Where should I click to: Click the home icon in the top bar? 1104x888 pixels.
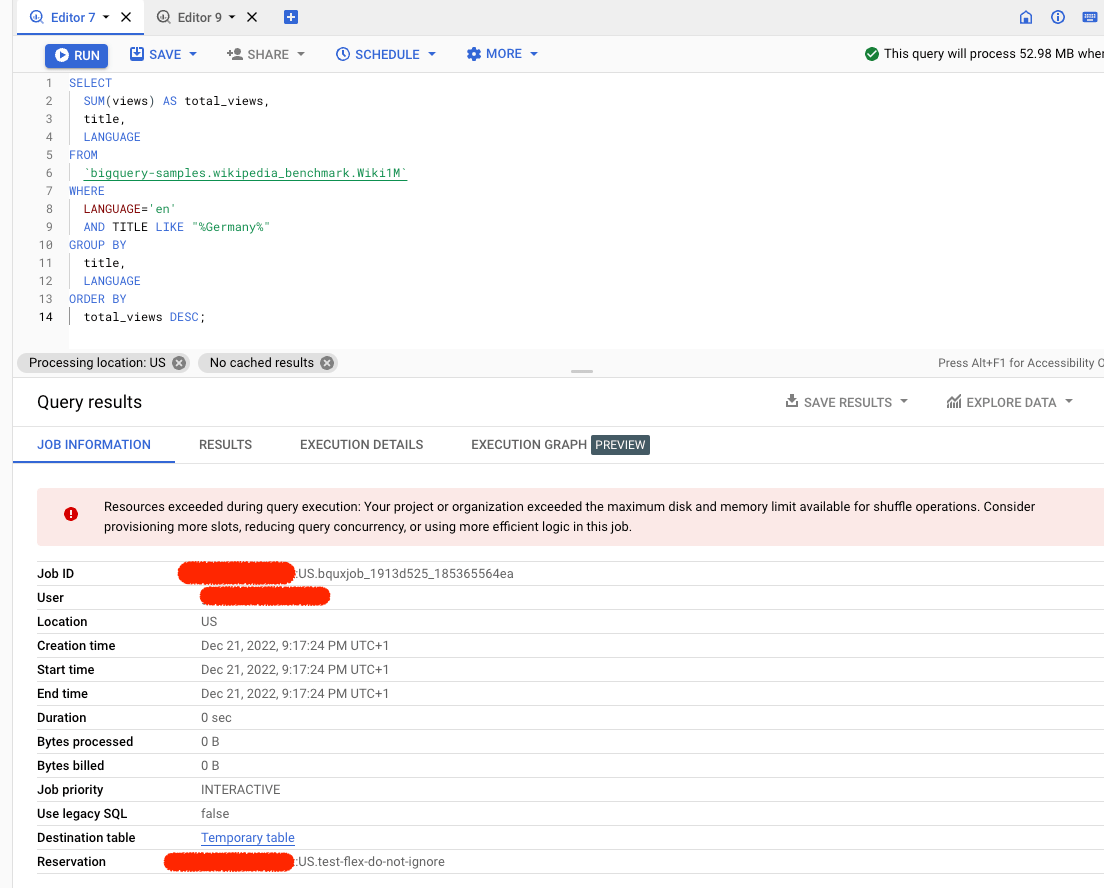[x=1026, y=17]
